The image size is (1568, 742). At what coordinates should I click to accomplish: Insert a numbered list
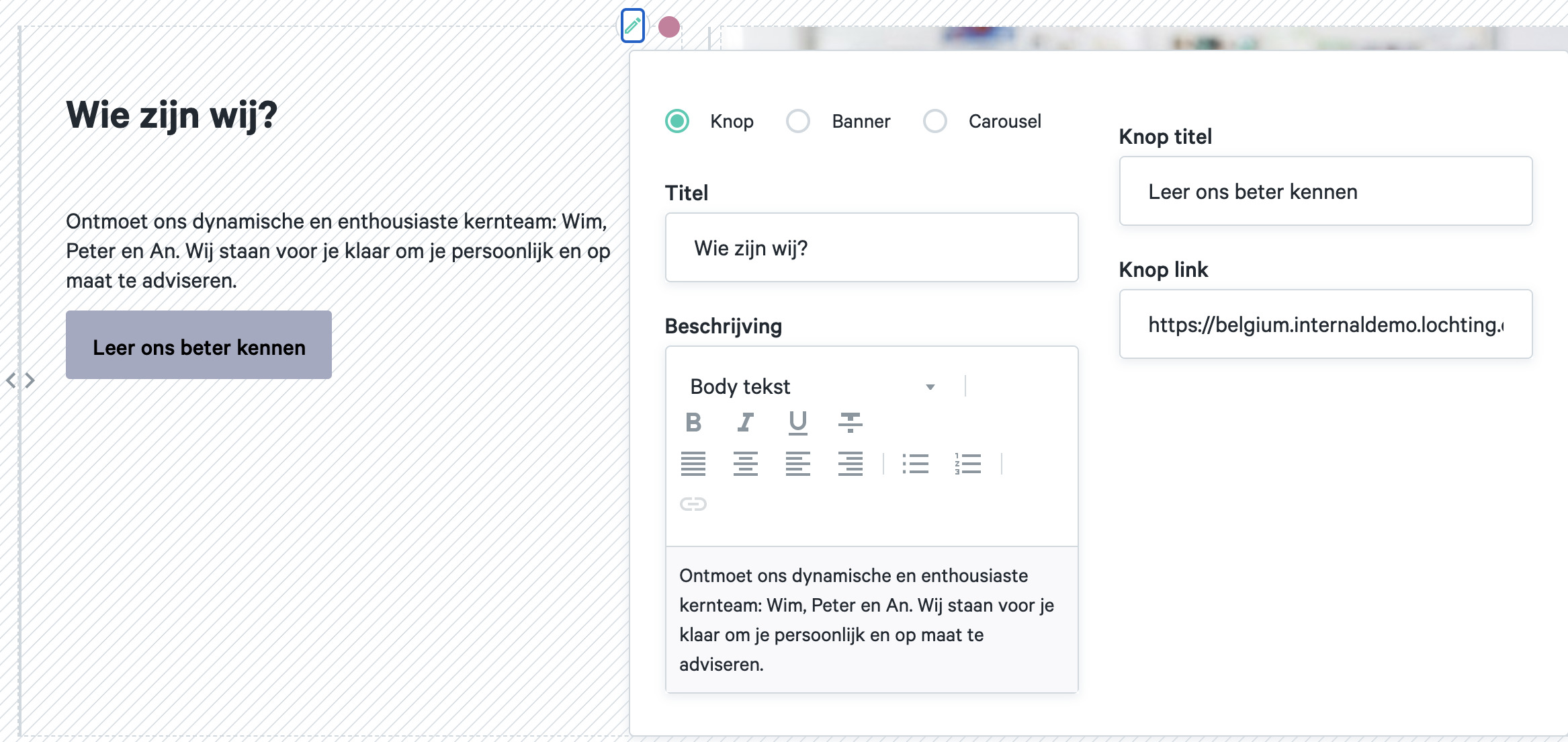pos(968,464)
